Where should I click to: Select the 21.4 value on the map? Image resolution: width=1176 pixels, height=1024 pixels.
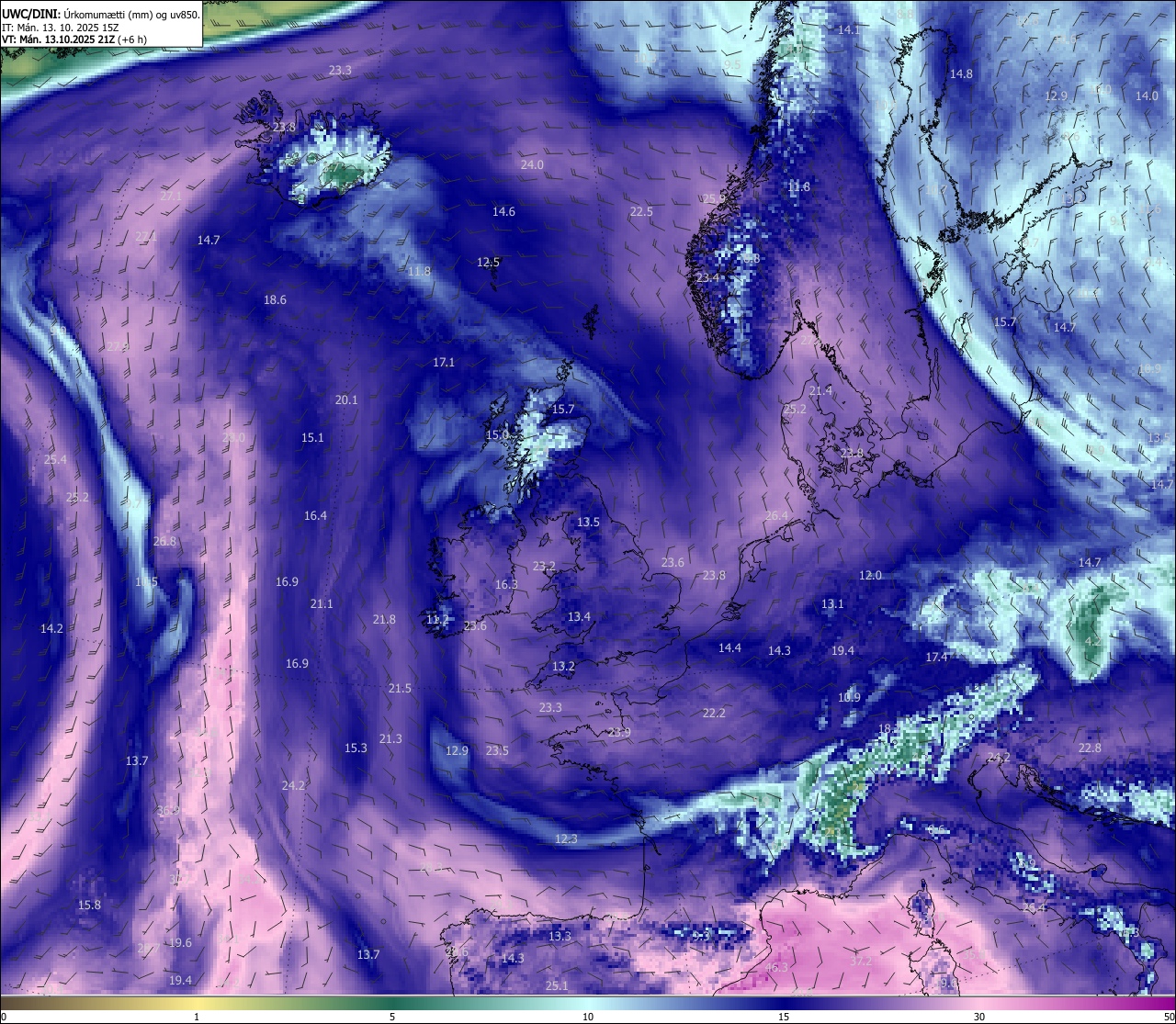(820, 390)
